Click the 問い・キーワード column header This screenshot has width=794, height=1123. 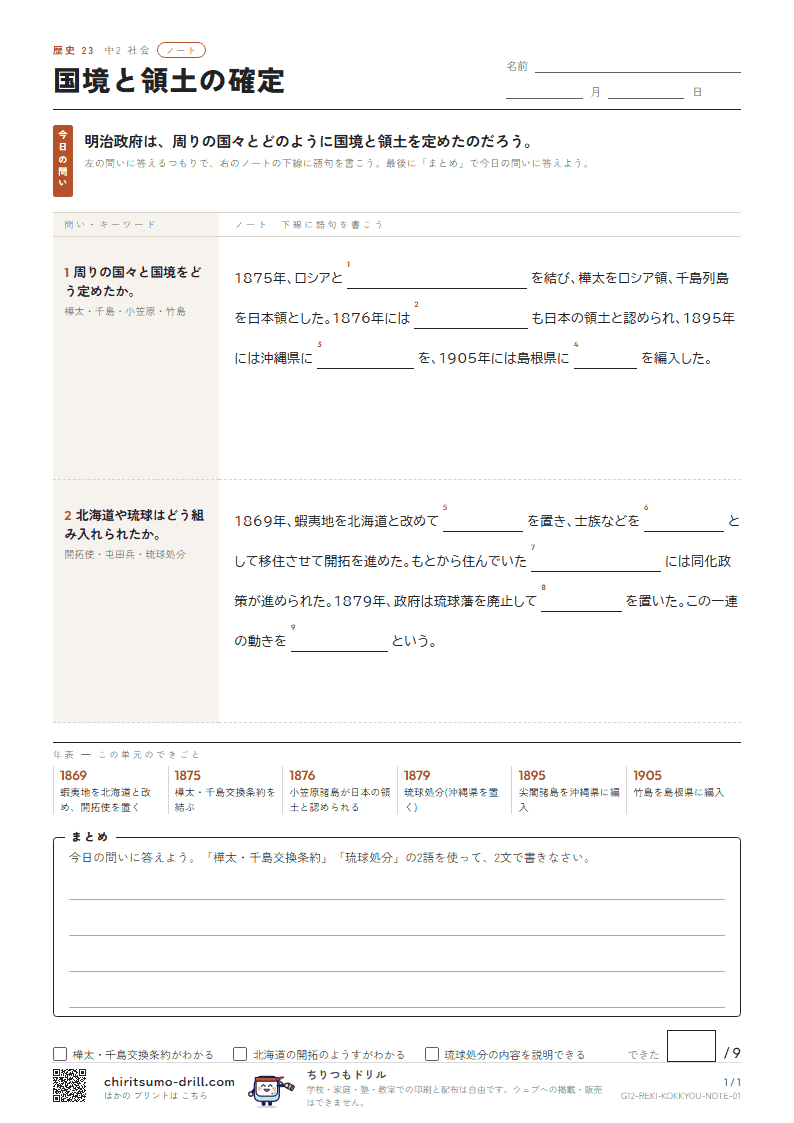(x=110, y=224)
